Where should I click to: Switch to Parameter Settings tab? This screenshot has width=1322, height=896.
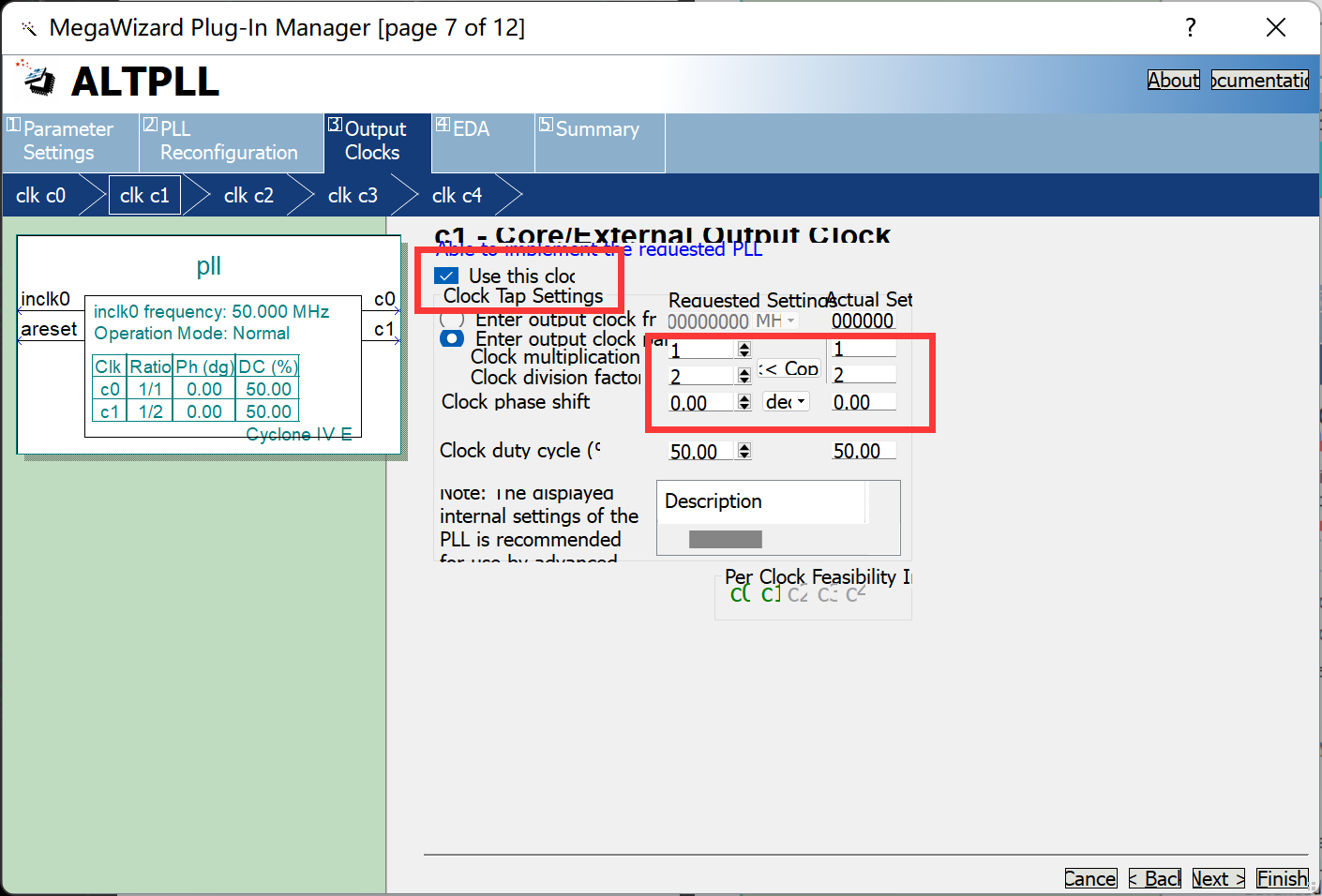click(x=70, y=142)
